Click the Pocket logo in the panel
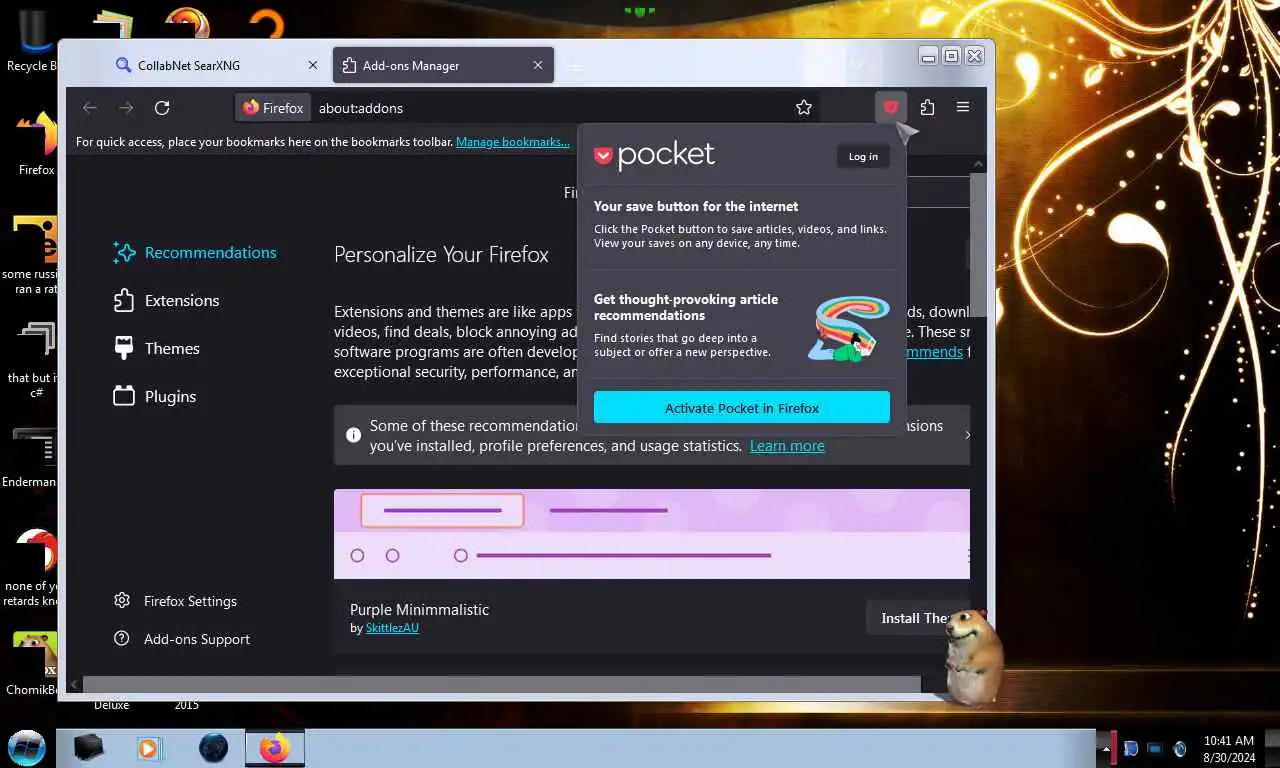Screen dimensions: 1280x768 point(655,155)
